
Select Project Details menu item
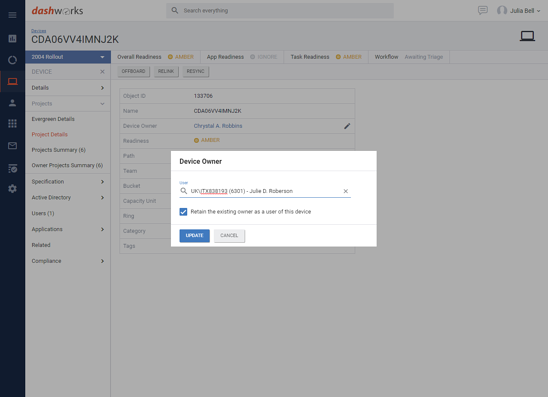point(50,135)
